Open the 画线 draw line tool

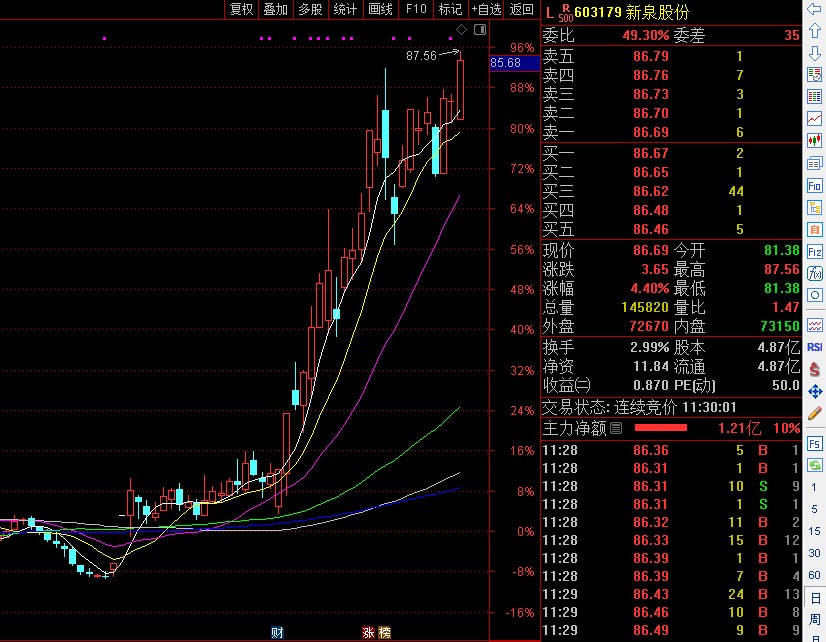380,9
